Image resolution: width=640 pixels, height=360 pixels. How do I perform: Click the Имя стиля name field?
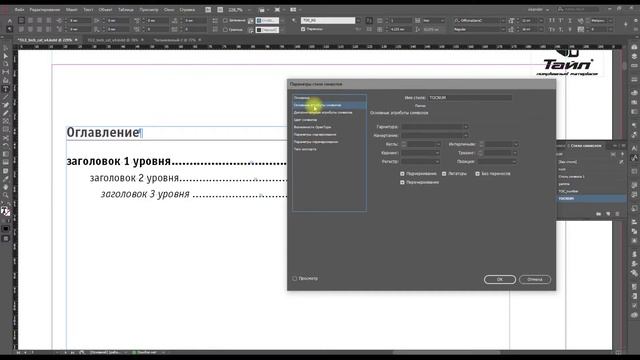coord(469,98)
